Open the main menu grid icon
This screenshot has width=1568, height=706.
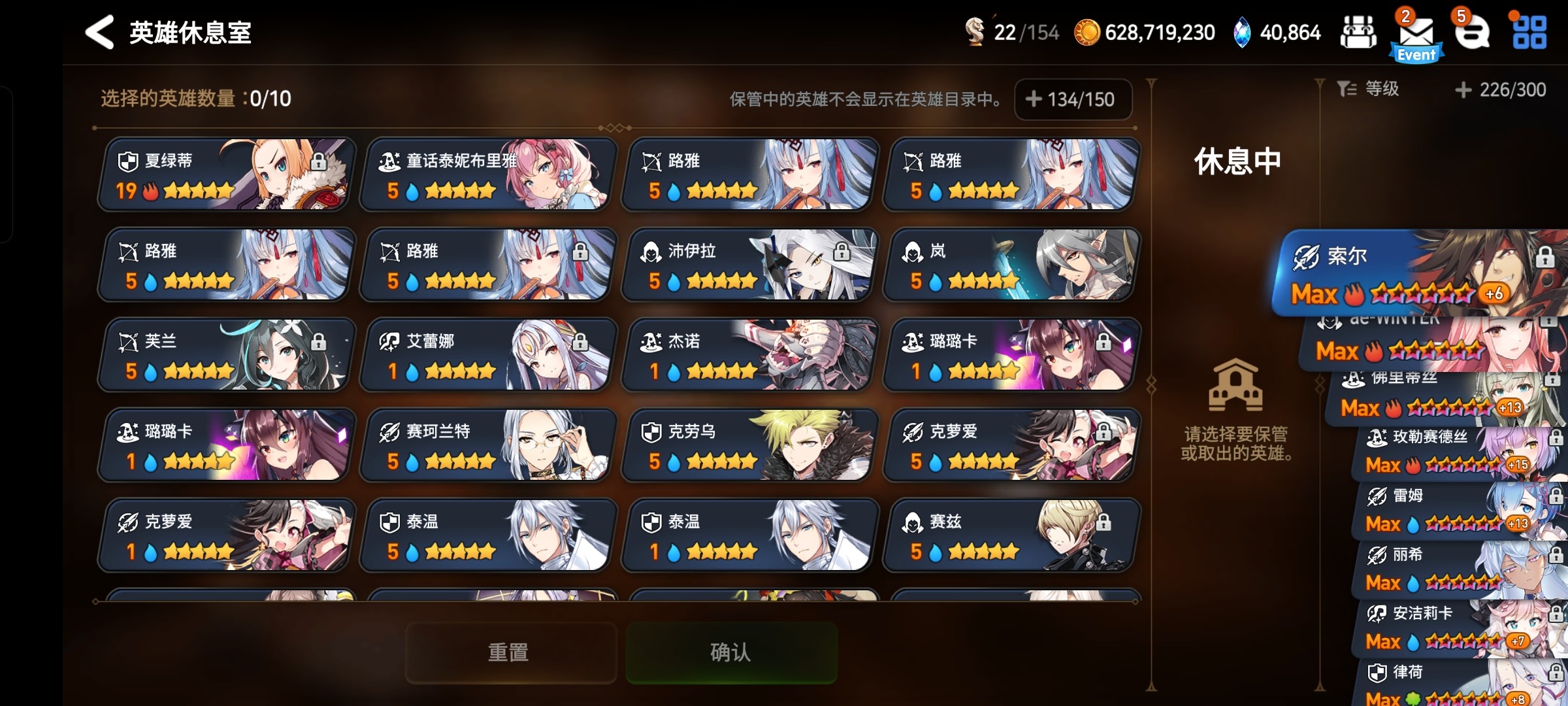click(1529, 33)
